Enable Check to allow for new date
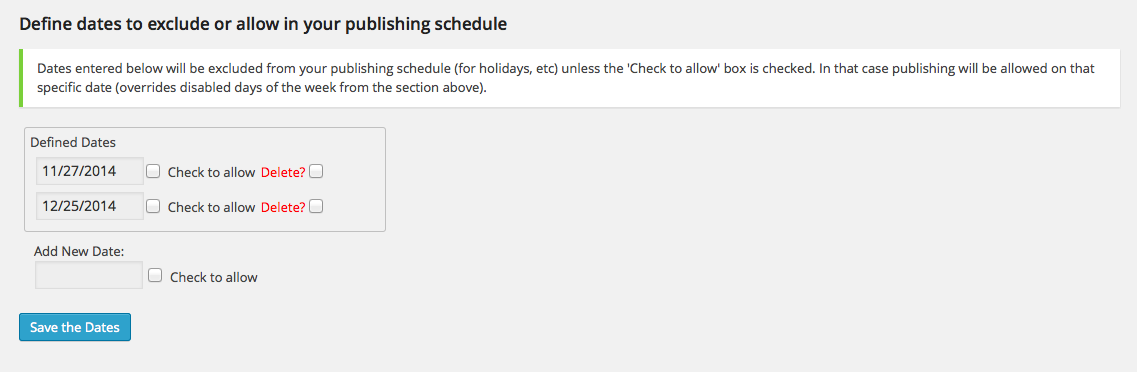Image resolution: width=1137 pixels, height=372 pixels. coord(154,276)
